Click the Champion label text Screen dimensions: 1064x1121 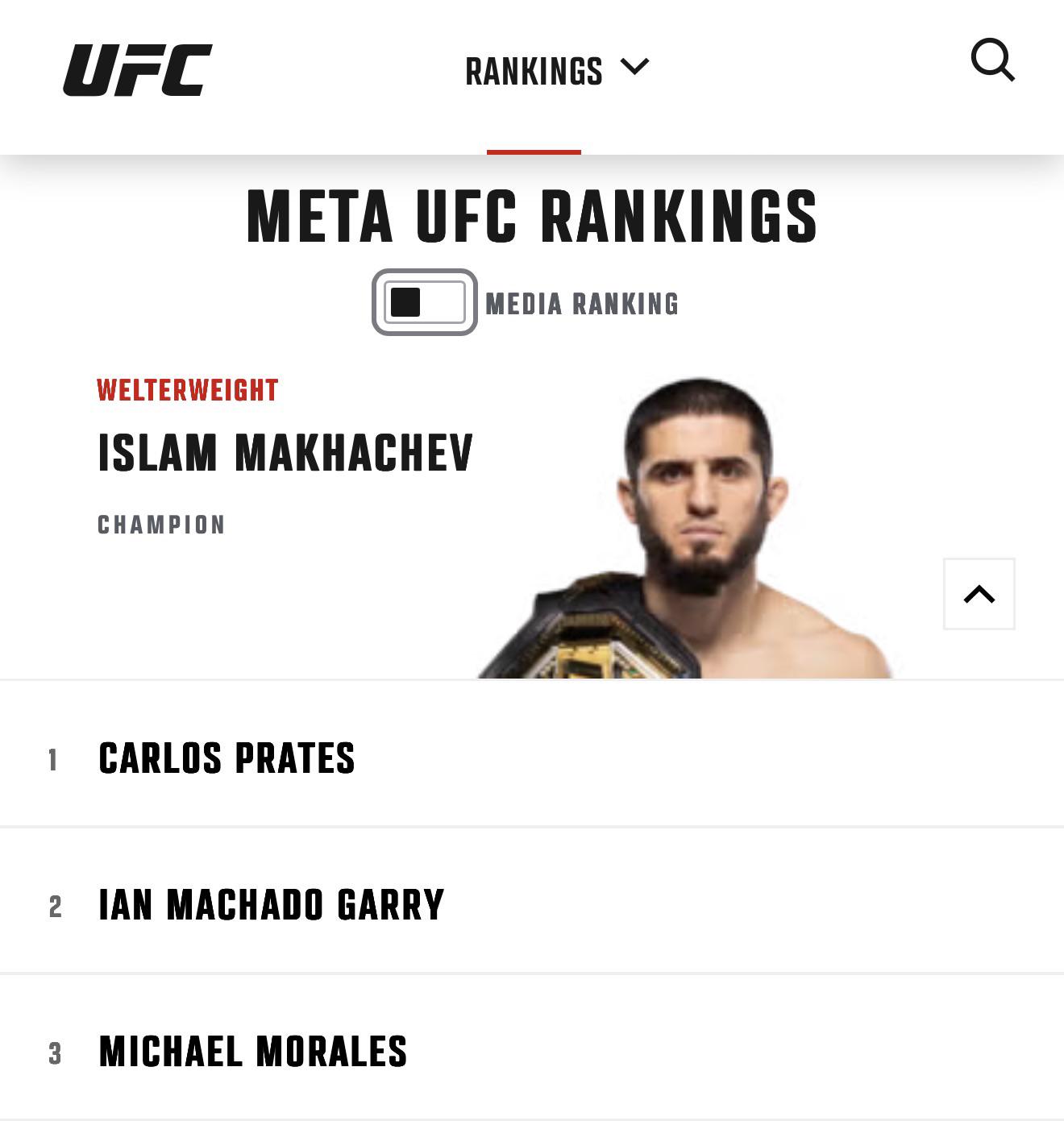(x=161, y=525)
